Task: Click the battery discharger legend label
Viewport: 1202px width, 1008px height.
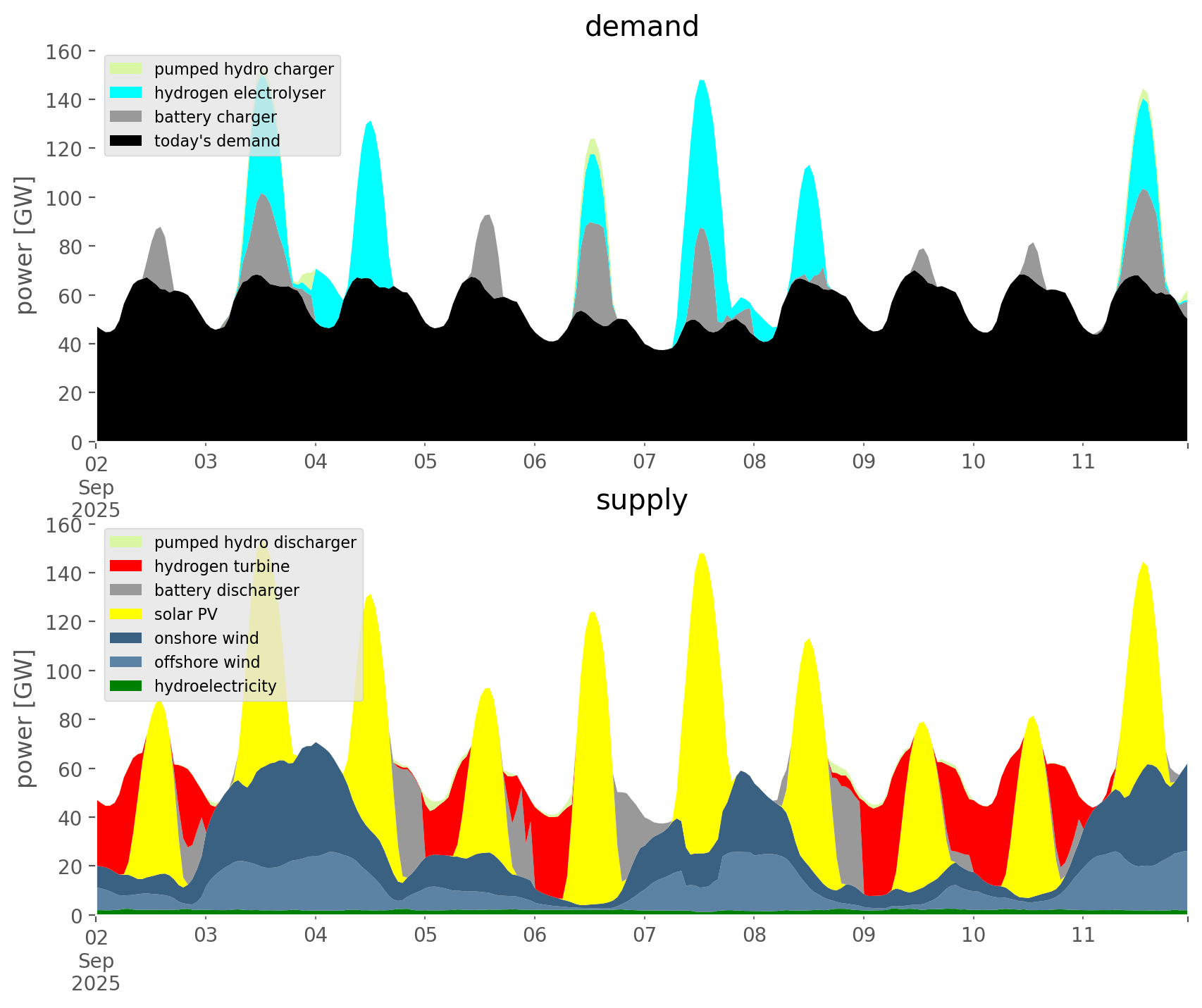Action: (x=226, y=590)
